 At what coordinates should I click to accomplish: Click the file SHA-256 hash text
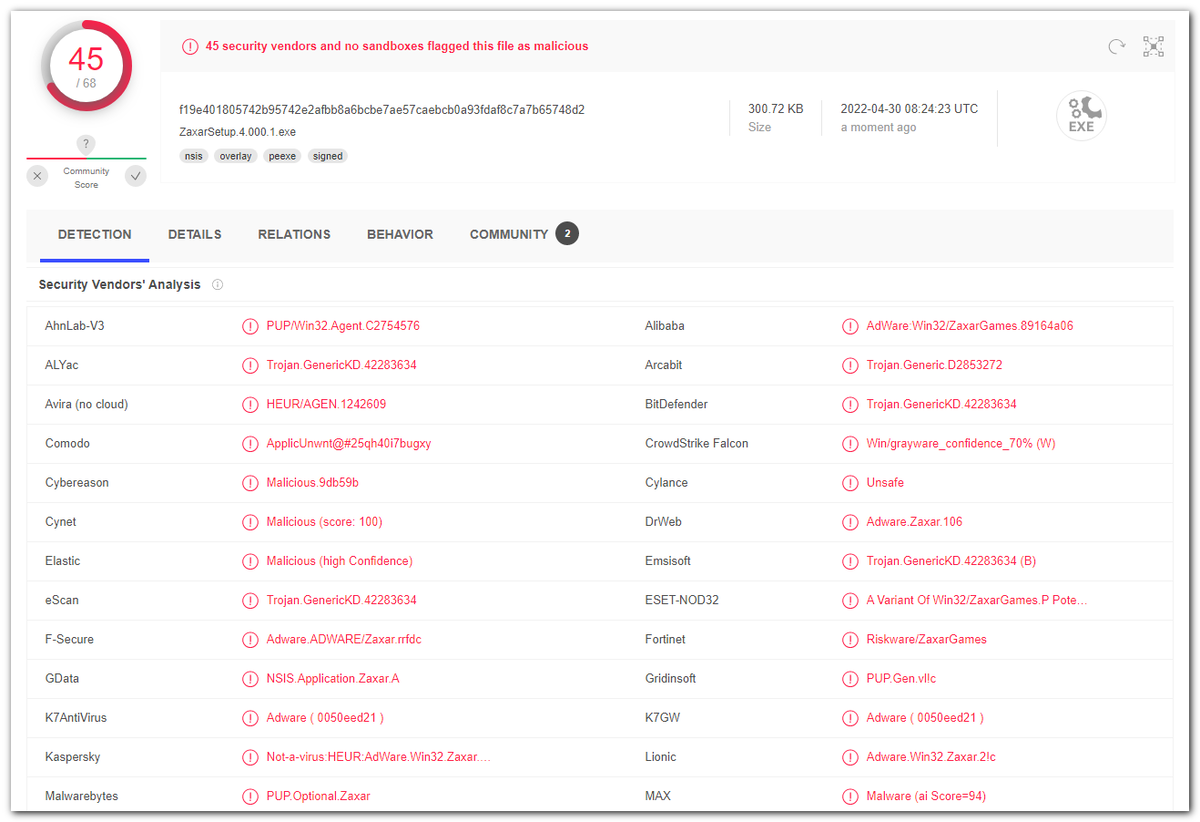click(x=382, y=110)
